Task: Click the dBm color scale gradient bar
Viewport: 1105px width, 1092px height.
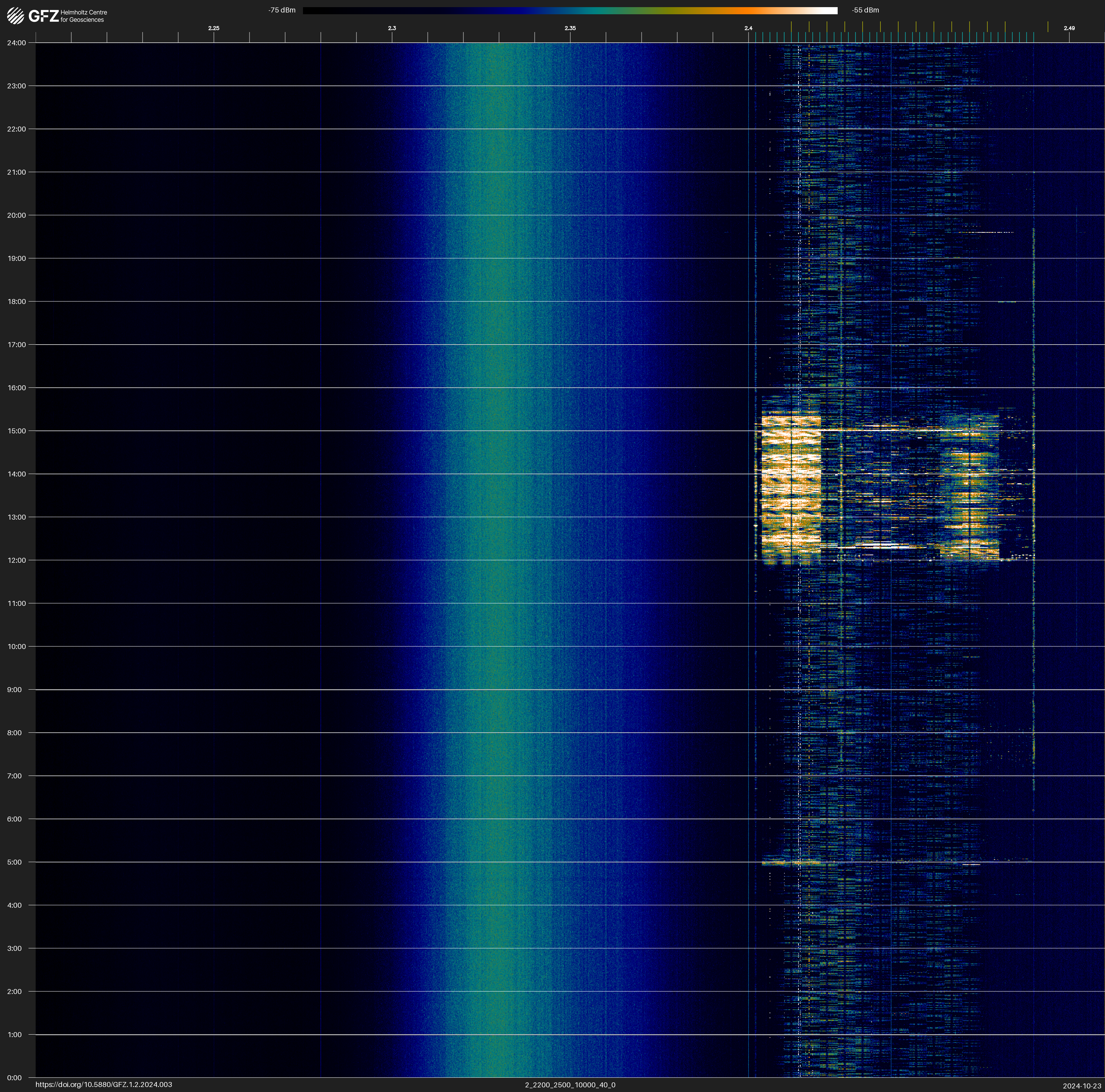Action: (570, 10)
